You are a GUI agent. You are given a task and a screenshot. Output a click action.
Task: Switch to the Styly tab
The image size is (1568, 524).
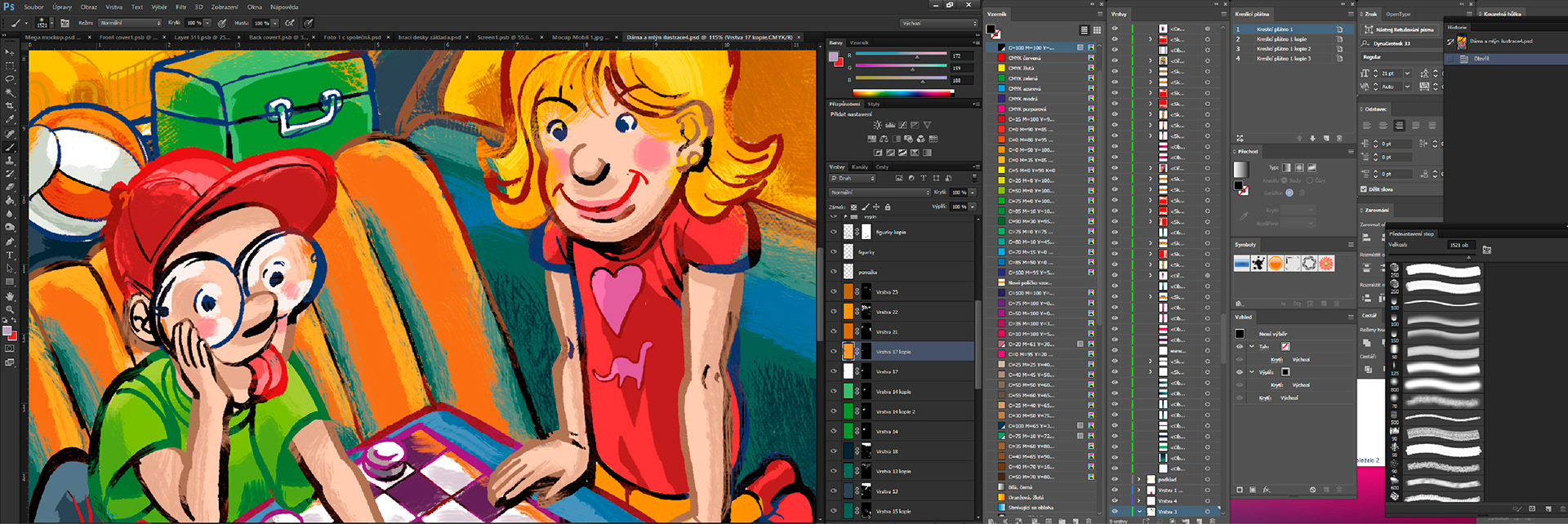[873, 104]
